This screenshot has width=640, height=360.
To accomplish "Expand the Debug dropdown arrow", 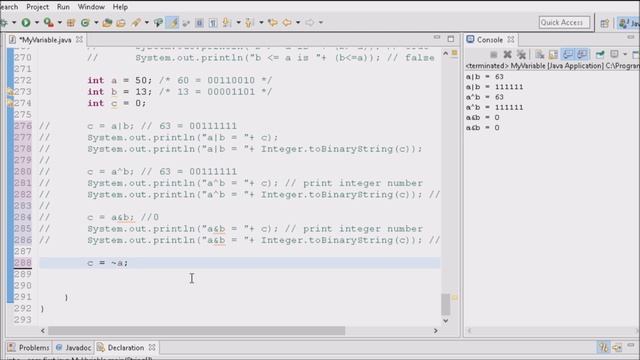I will 14,23.
